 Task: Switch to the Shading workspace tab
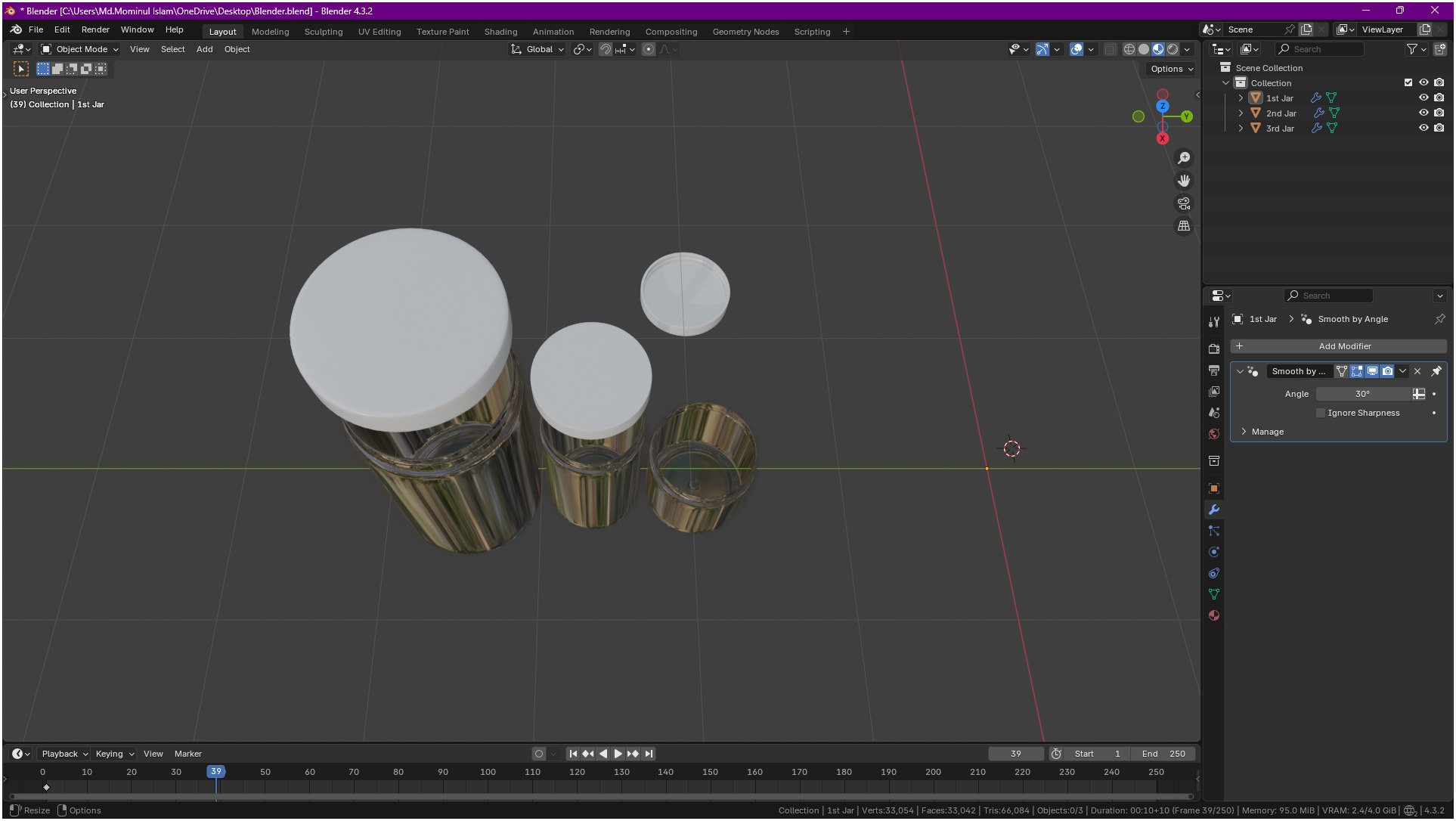pyautogui.click(x=500, y=32)
